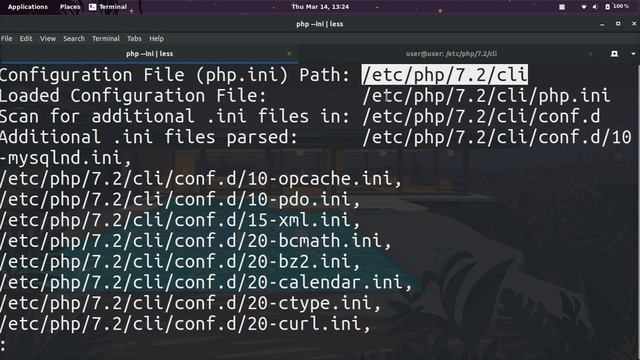Click the new tab icon button
Image resolution: width=640 pixels, height=360 pixels.
[x=614, y=54]
